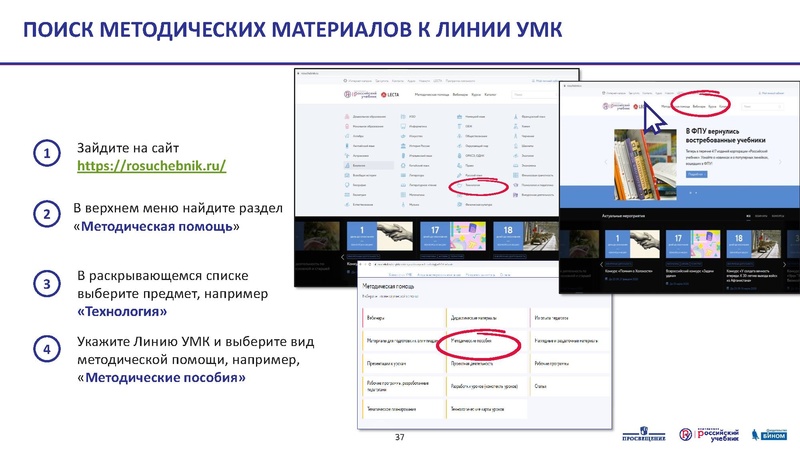This screenshot has height=450, width=800.
Task: Select Русский язык in the subject list
Action: click(473, 175)
